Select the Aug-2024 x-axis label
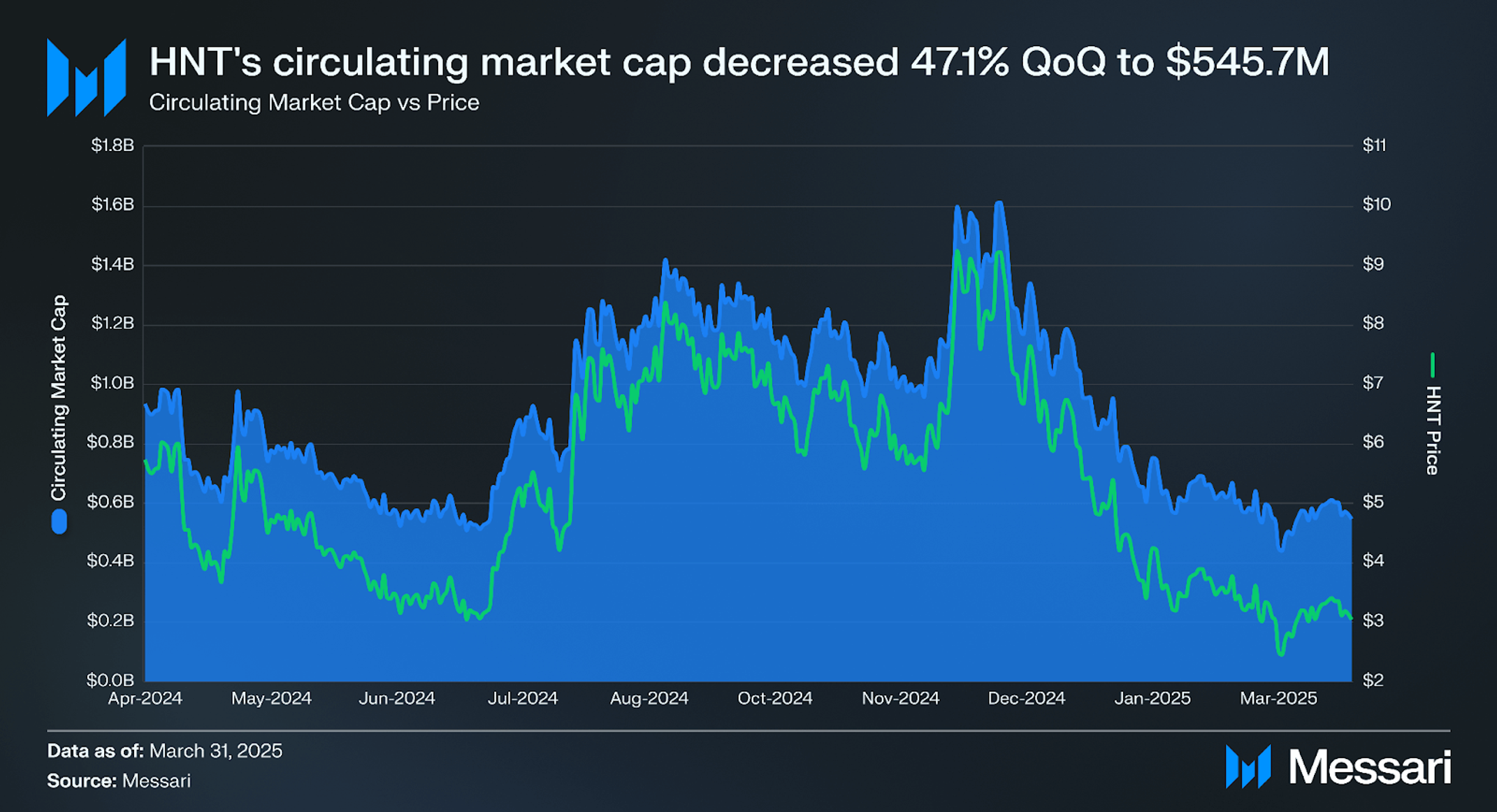The image size is (1497, 812). click(x=649, y=698)
